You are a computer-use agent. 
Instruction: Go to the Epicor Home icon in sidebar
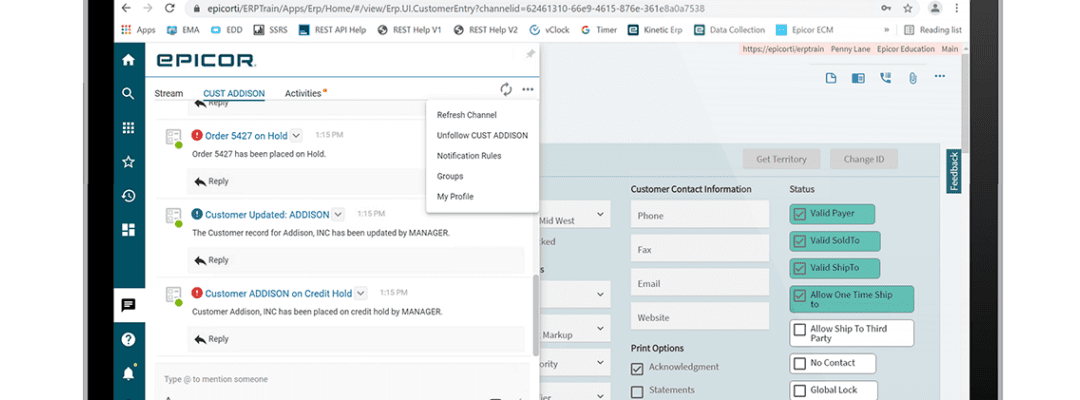tap(128, 60)
